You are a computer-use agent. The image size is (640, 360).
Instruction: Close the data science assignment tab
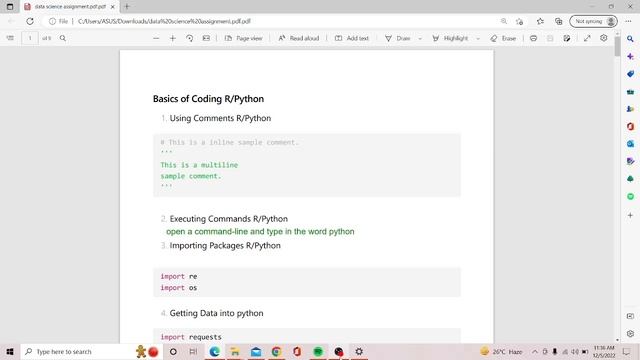click(113, 7)
